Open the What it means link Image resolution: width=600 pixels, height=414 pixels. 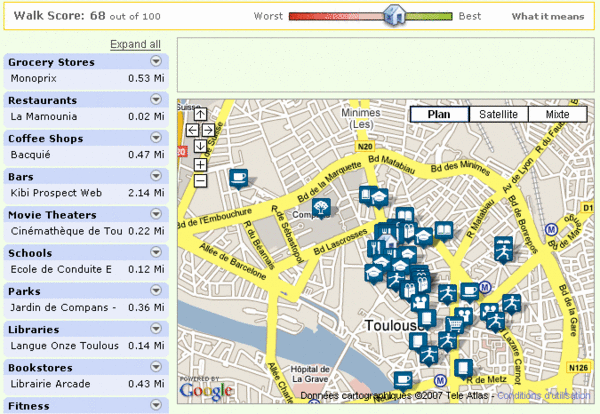tap(548, 16)
